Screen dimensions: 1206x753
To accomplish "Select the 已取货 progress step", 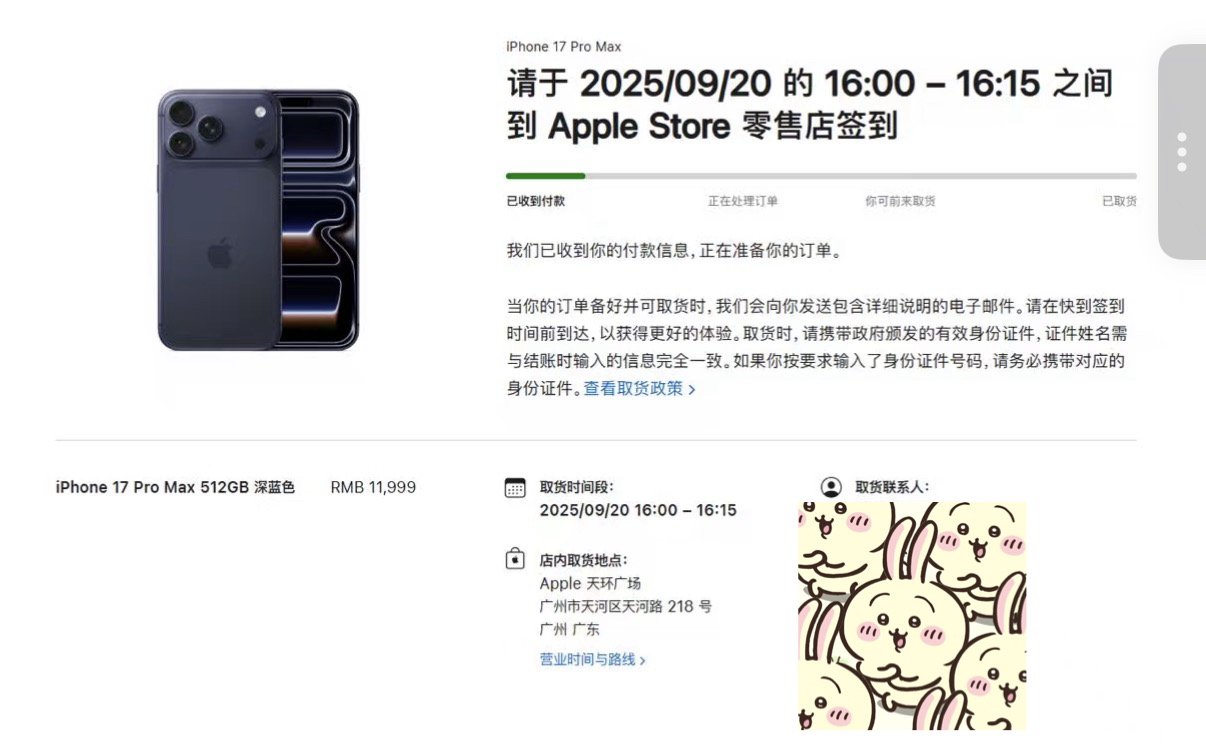I will tap(1119, 201).
